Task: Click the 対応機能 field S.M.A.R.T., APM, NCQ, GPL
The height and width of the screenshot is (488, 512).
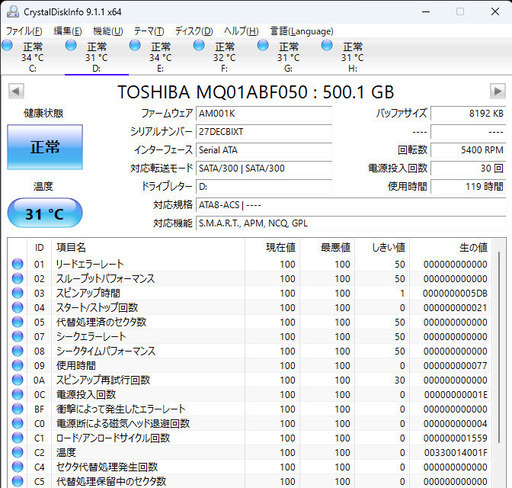Action: coord(351,223)
